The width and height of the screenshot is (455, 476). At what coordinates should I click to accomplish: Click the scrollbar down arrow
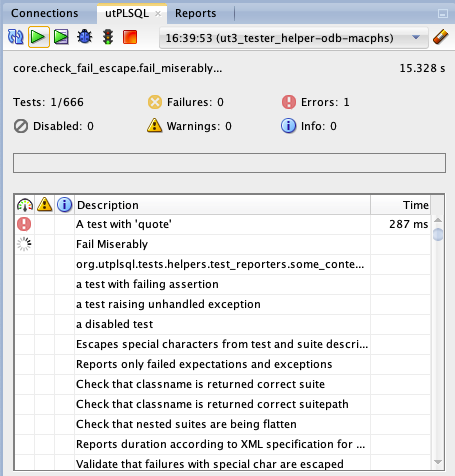[x=438, y=462]
